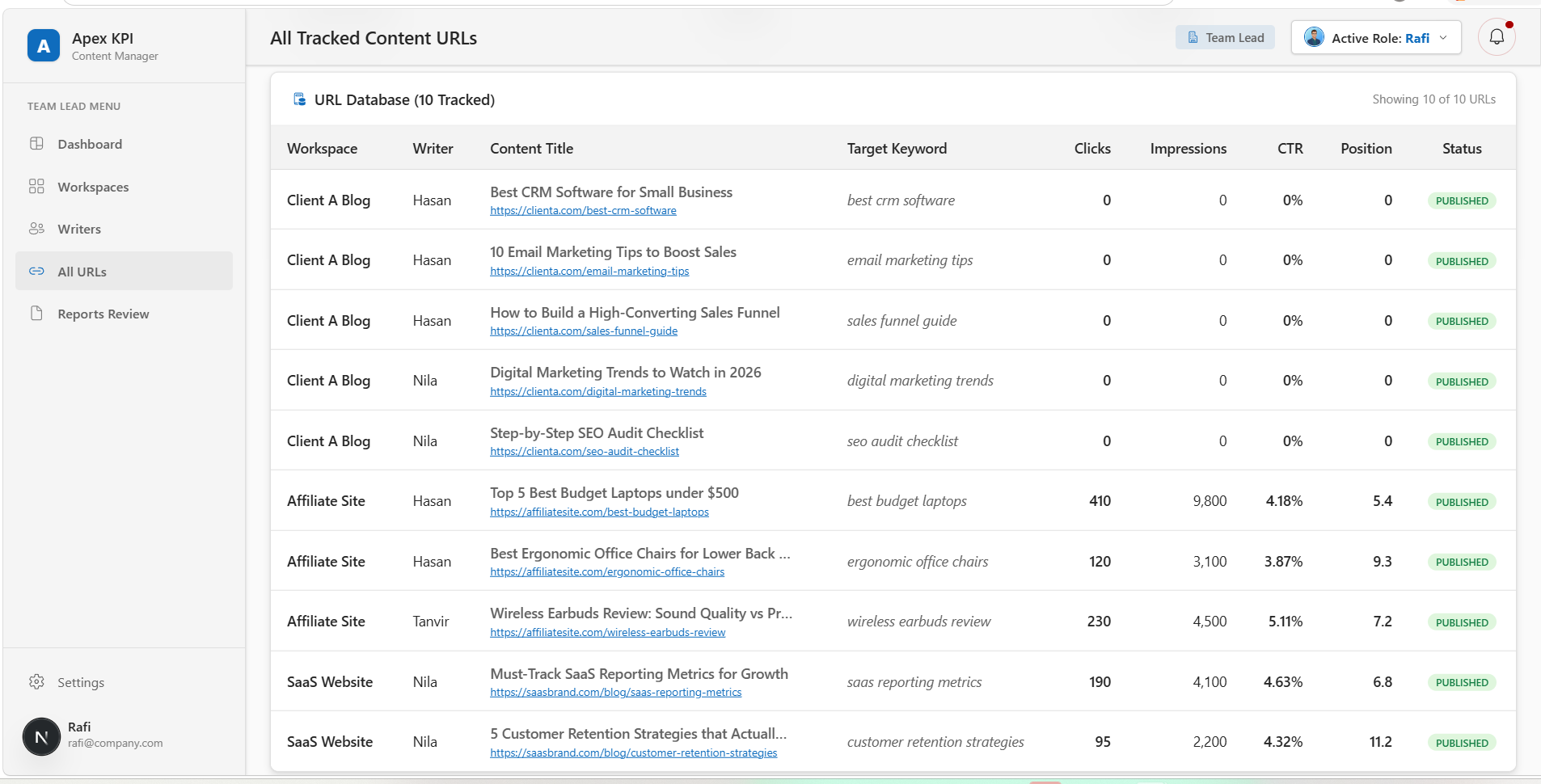Click the user avatar above rafi@company.com
The width and height of the screenshot is (1541, 784).
click(41, 736)
